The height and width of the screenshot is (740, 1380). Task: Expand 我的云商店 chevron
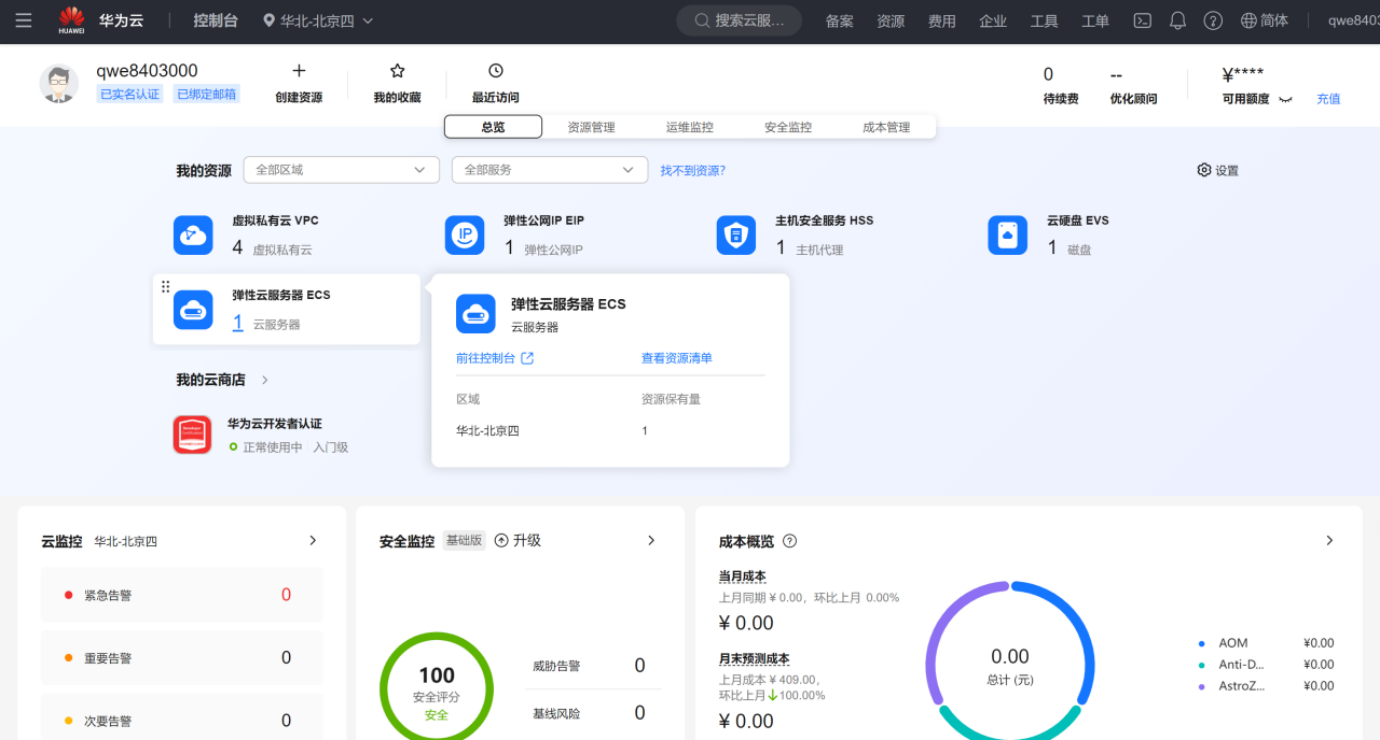pyautogui.click(x=265, y=380)
